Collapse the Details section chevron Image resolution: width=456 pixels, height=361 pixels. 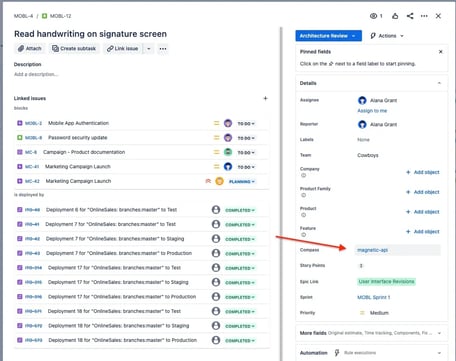(439, 83)
